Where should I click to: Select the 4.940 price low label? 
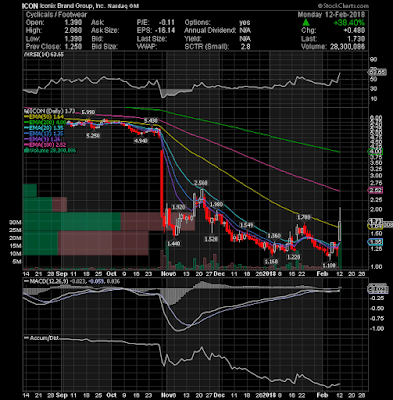click(141, 141)
